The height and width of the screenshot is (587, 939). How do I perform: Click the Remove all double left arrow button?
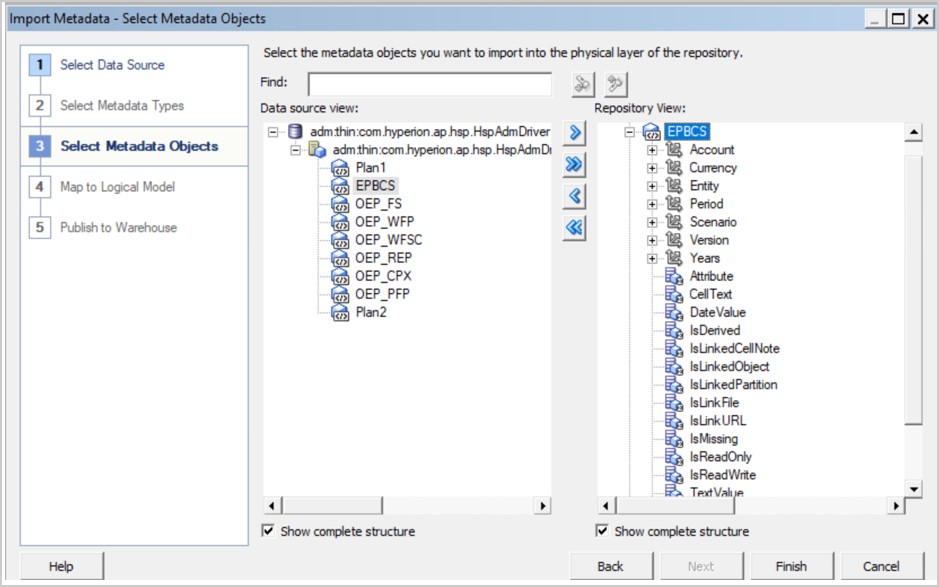click(x=574, y=227)
